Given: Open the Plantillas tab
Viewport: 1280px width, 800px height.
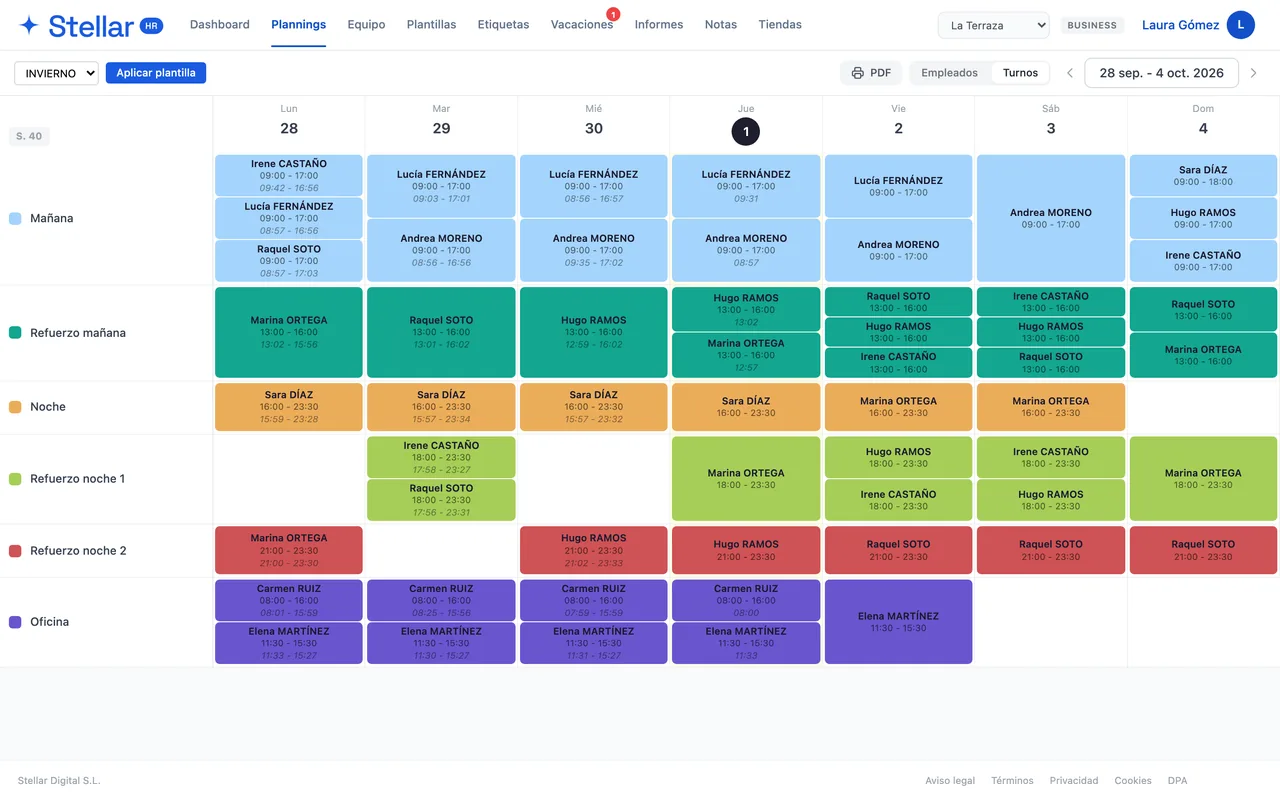Looking at the screenshot, I should (432, 25).
